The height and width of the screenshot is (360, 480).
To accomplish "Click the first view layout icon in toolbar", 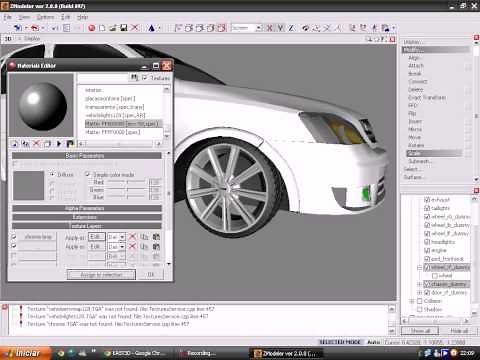I will 178,28.
